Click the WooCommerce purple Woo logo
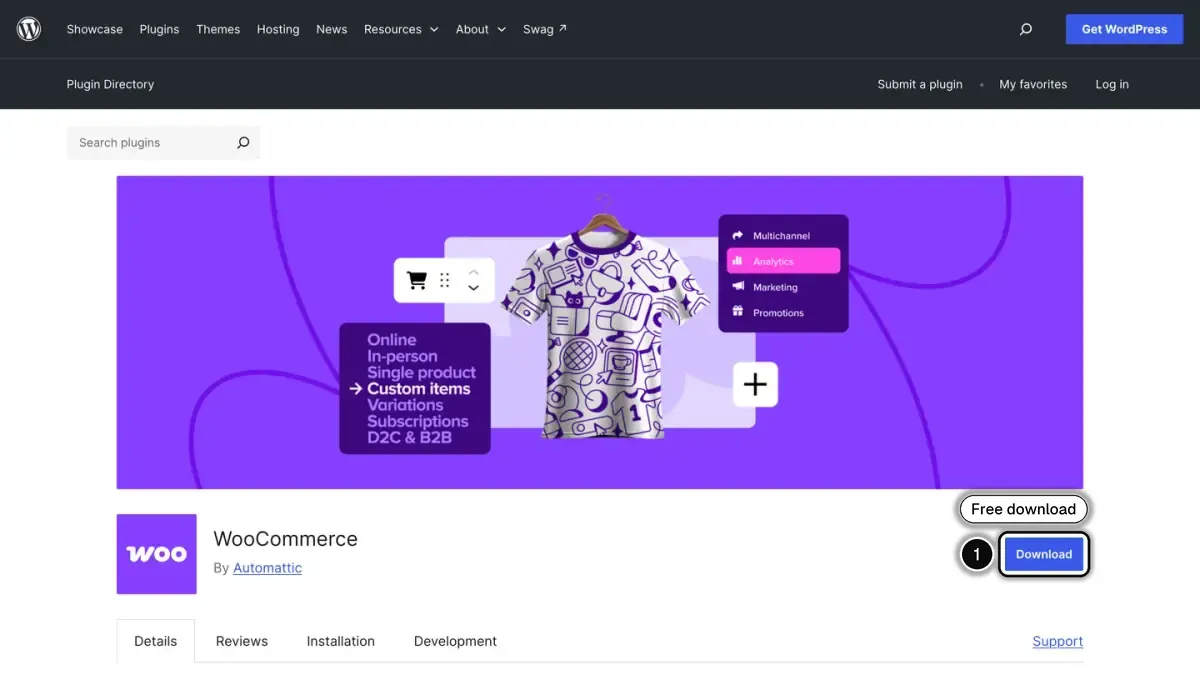 click(156, 554)
